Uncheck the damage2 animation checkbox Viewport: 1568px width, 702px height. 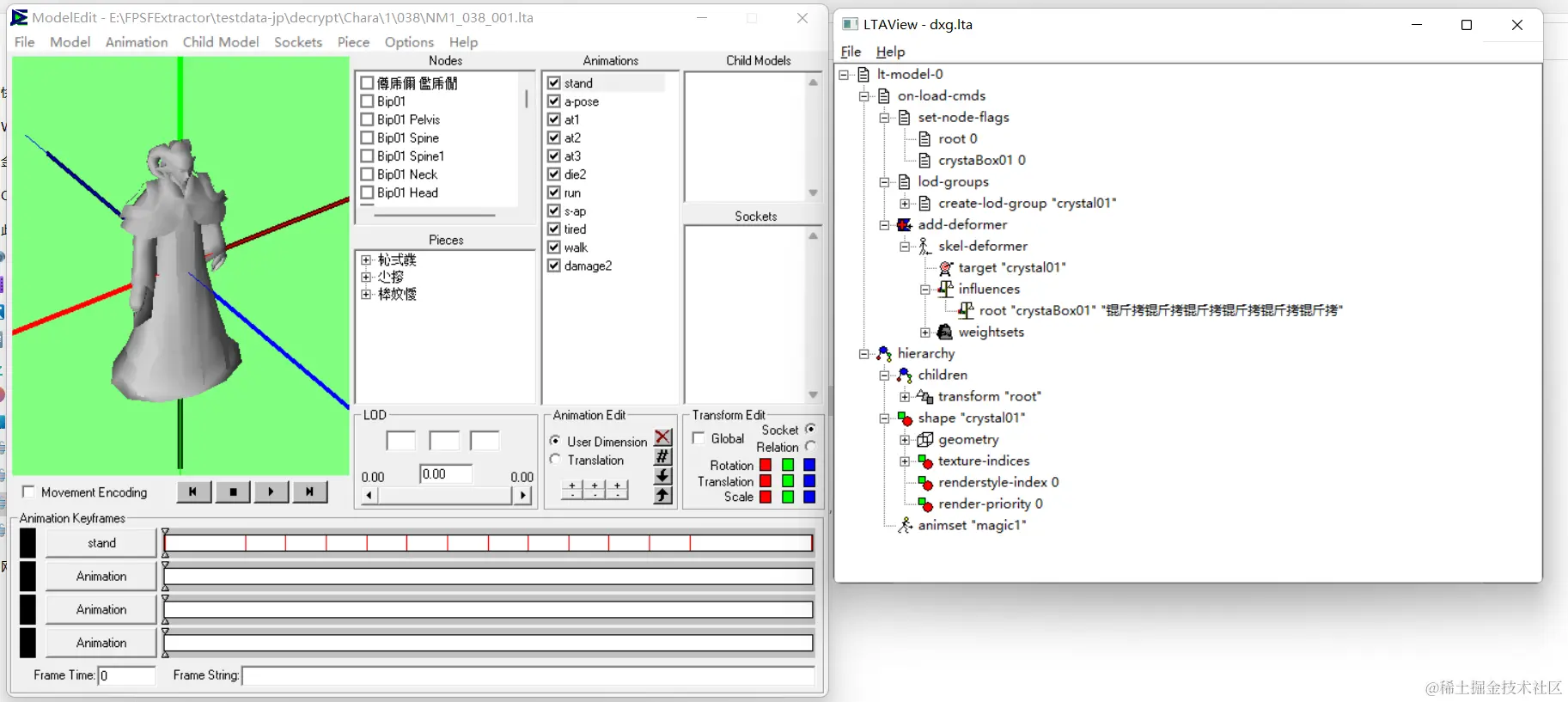pyautogui.click(x=554, y=266)
